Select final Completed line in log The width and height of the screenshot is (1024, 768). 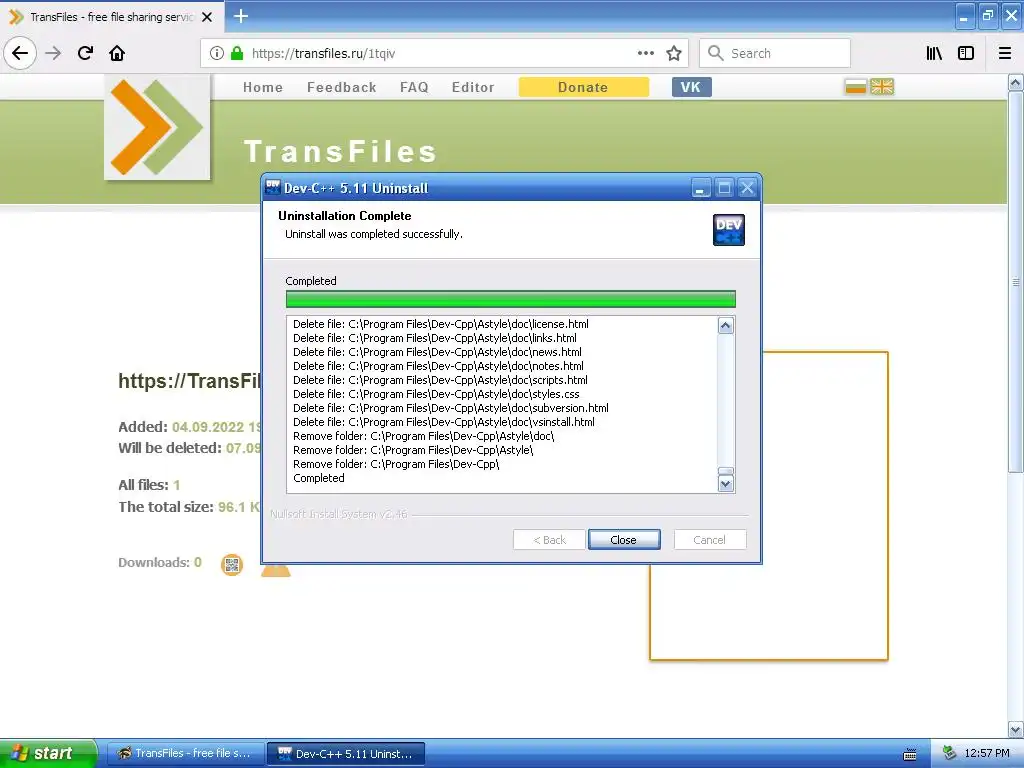point(319,478)
